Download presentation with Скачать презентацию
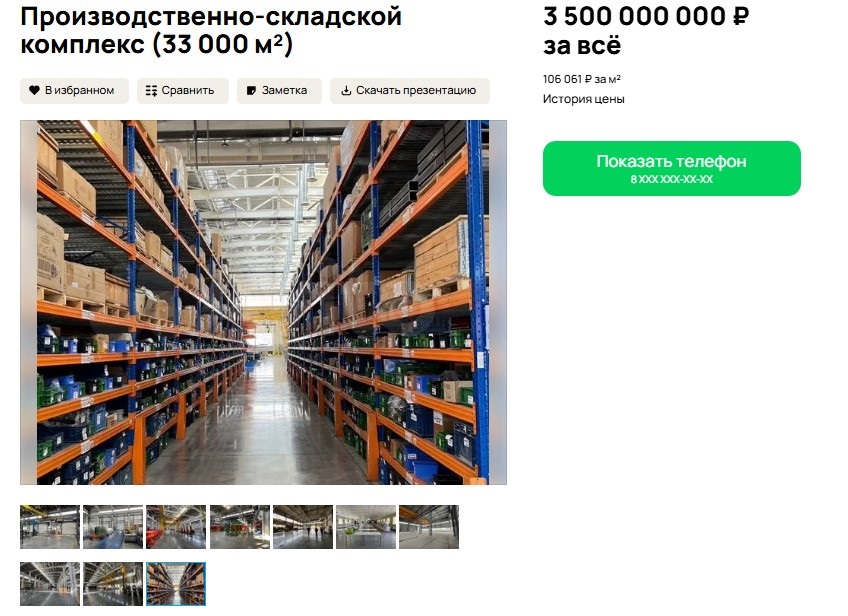The width and height of the screenshot is (848, 616). point(410,90)
